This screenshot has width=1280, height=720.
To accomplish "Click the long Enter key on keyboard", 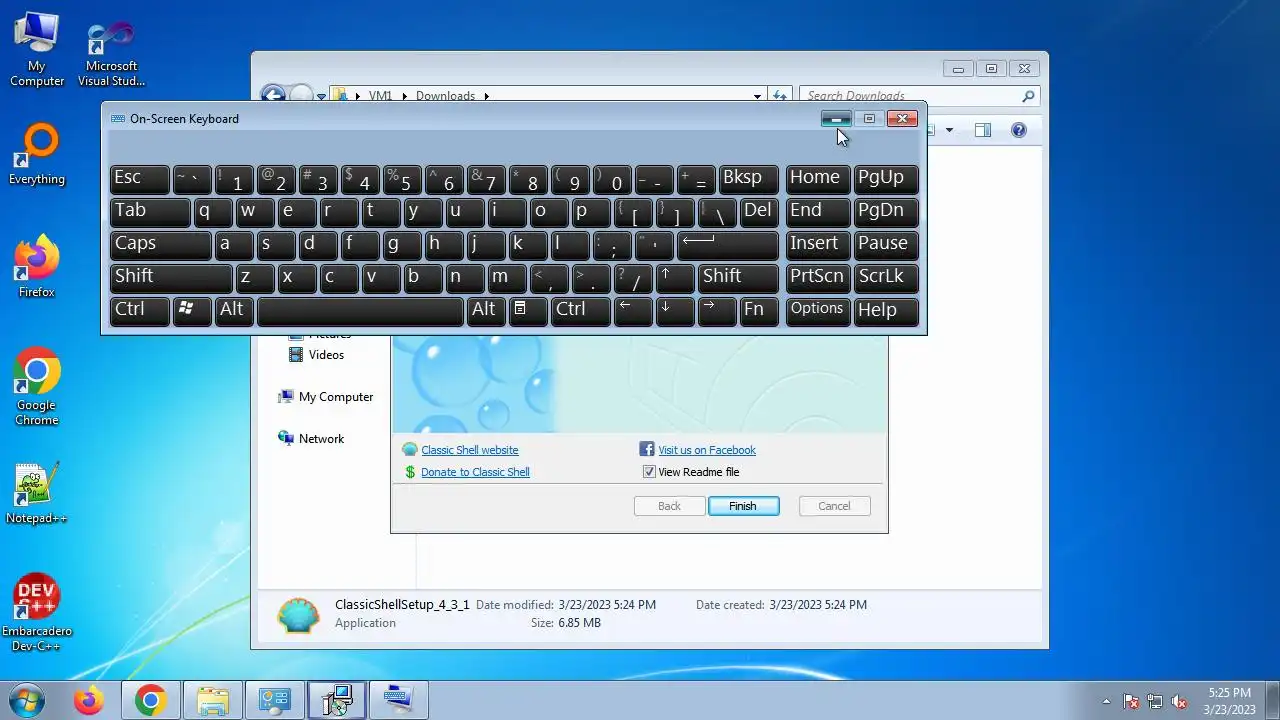I will coord(728,245).
